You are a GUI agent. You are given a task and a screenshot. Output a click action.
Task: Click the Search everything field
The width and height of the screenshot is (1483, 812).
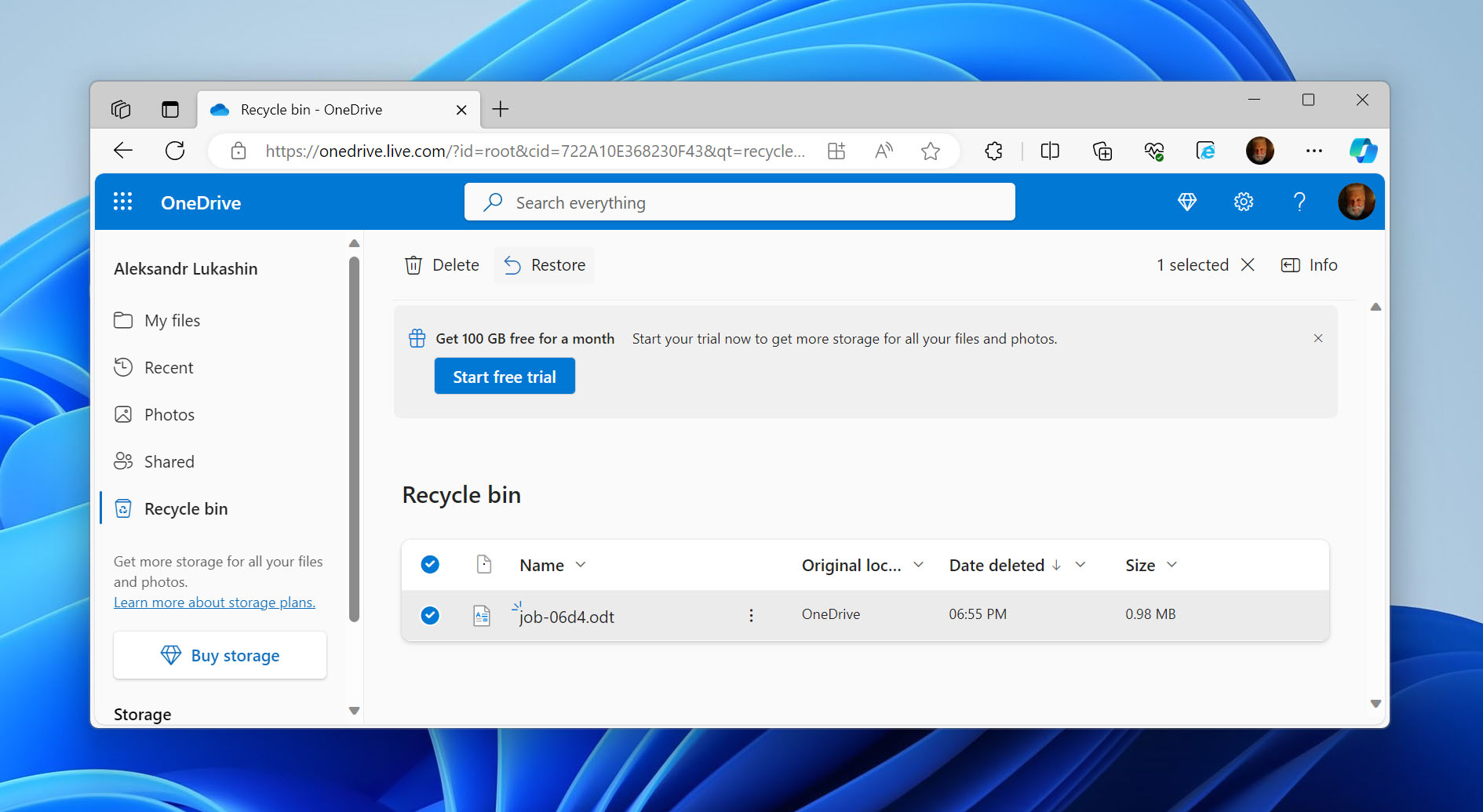739,202
